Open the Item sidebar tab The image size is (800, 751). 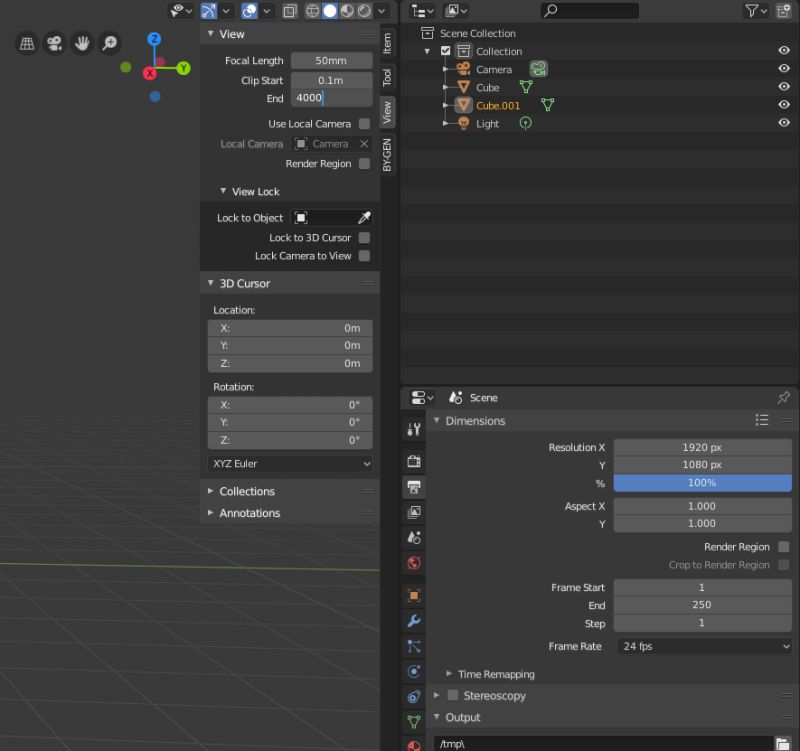coord(388,43)
